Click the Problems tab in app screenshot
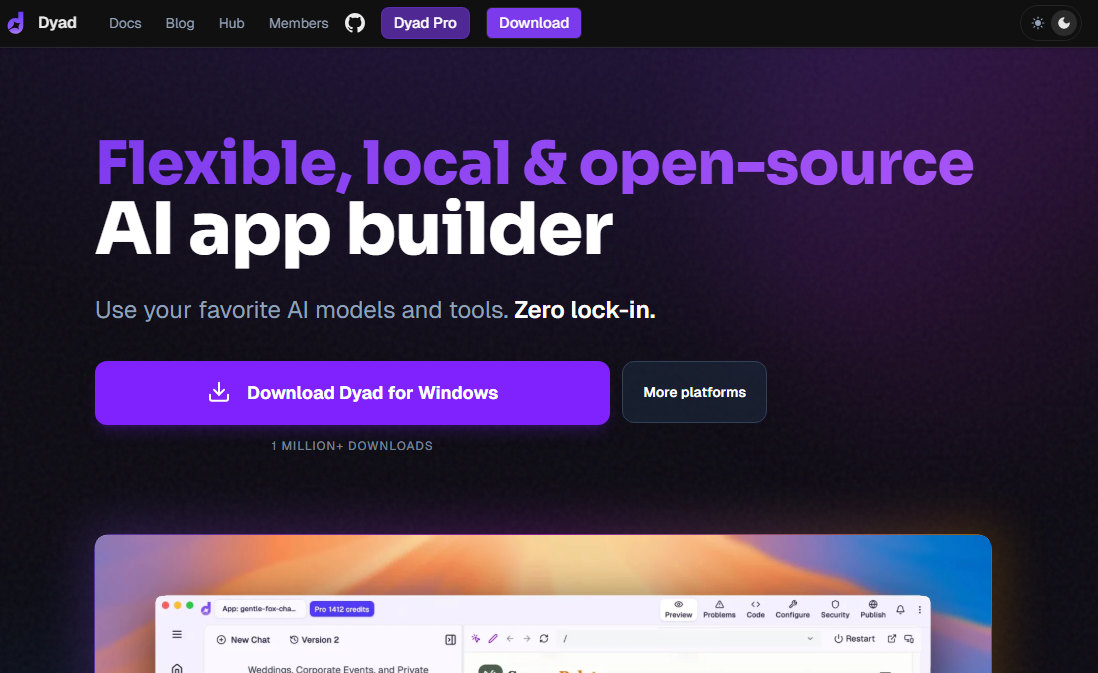The image size is (1098, 673). click(x=719, y=609)
